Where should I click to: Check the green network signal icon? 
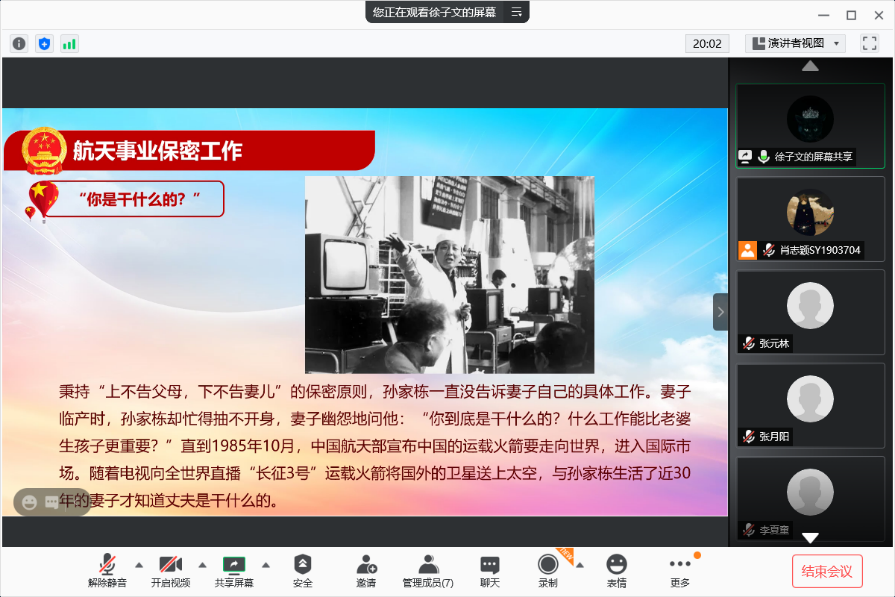pyautogui.click(x=69, y=43)
